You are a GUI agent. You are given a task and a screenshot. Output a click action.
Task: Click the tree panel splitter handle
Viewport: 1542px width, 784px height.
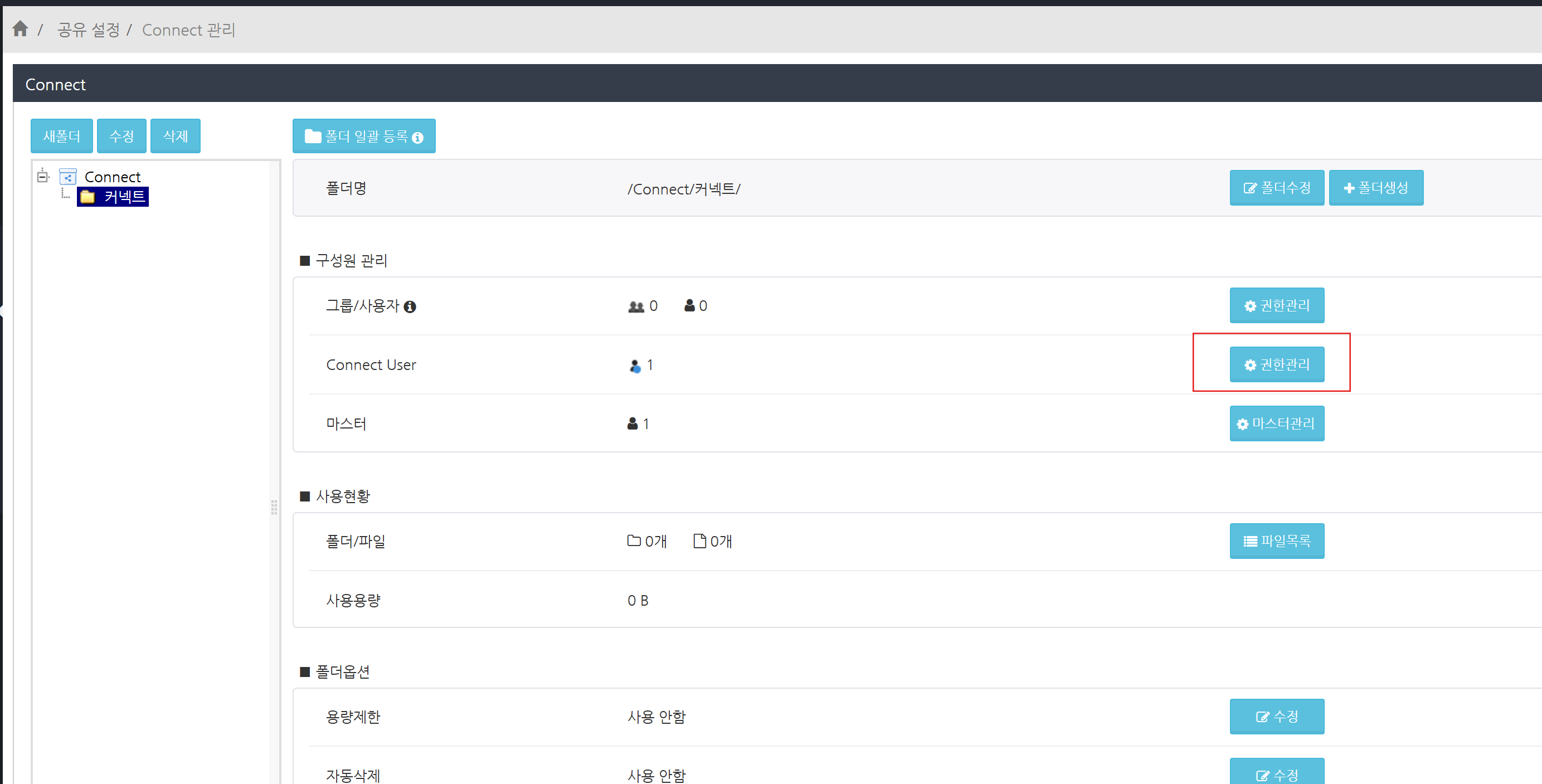coord(274,508)
